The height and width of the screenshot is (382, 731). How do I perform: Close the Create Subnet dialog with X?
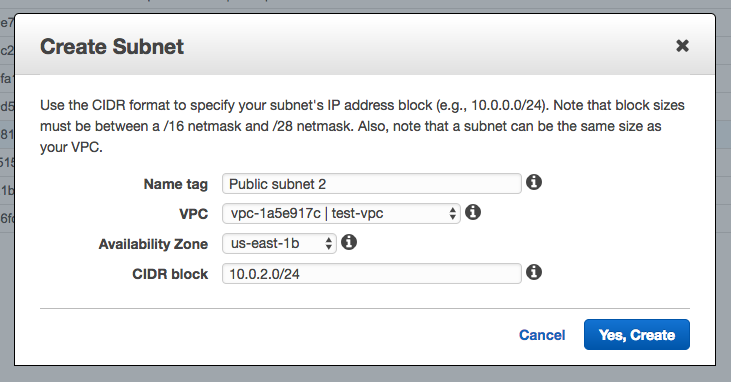pyautogui.click(x=682, y=46)
